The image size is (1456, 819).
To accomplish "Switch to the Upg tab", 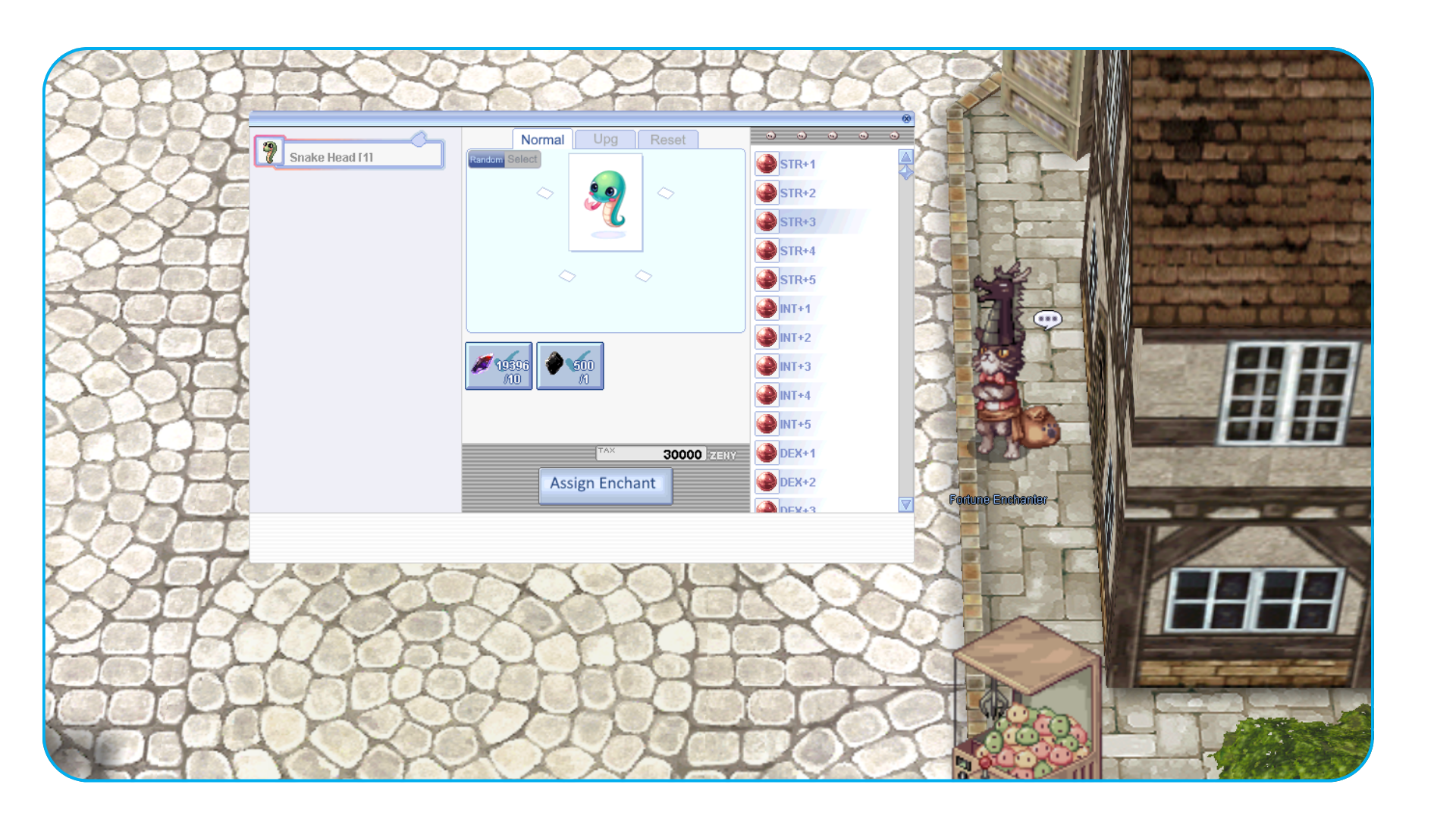I will (605, 140).
